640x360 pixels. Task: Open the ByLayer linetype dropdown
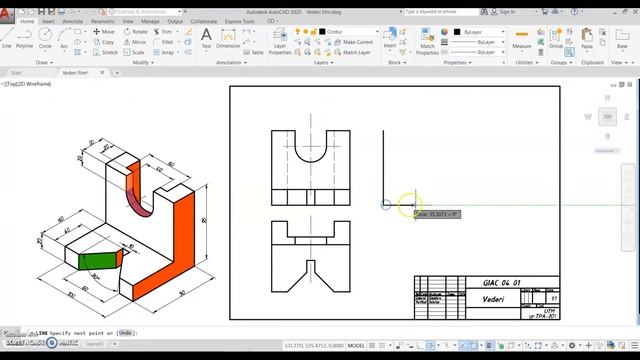click(x=502, y=52)
